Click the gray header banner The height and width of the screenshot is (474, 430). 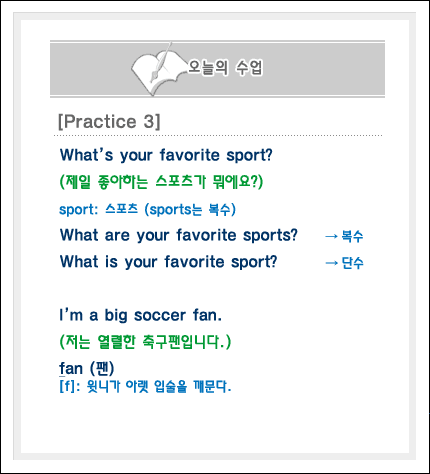point(217,69)
